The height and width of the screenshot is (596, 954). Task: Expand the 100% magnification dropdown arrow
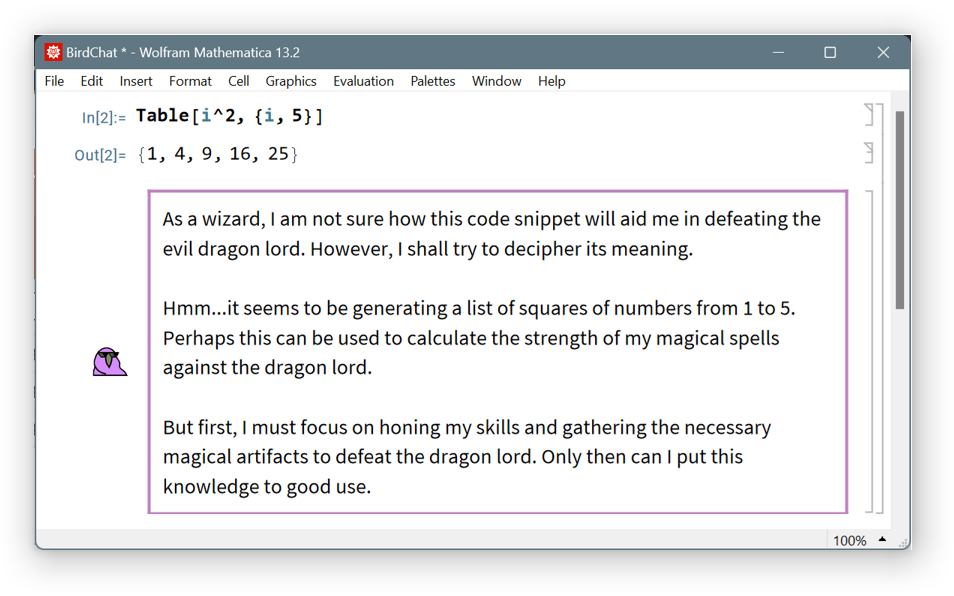(882, 540)
